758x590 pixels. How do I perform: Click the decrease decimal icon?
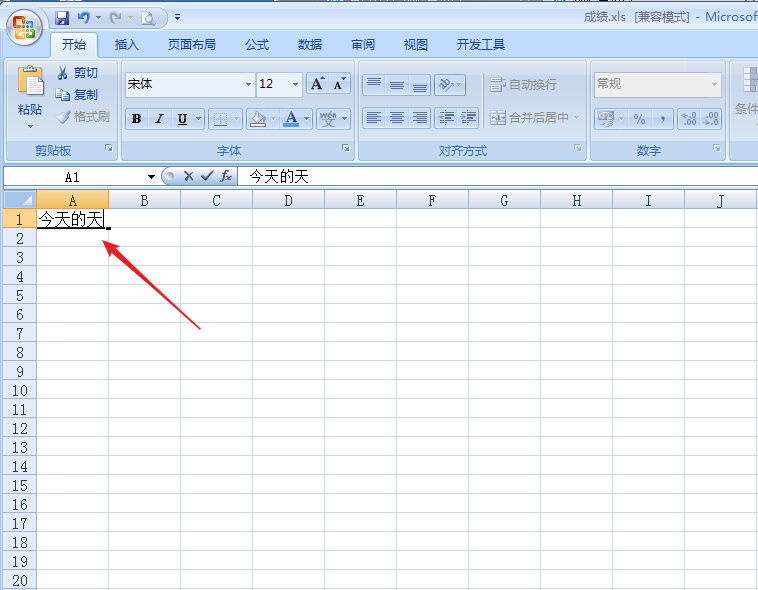[x=711, y=118]
